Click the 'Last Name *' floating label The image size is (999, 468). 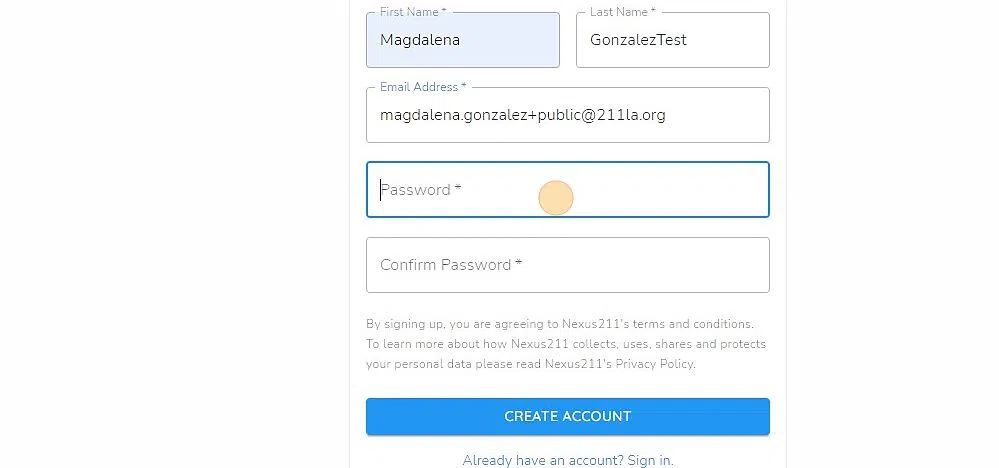click(x=622, y=12)
